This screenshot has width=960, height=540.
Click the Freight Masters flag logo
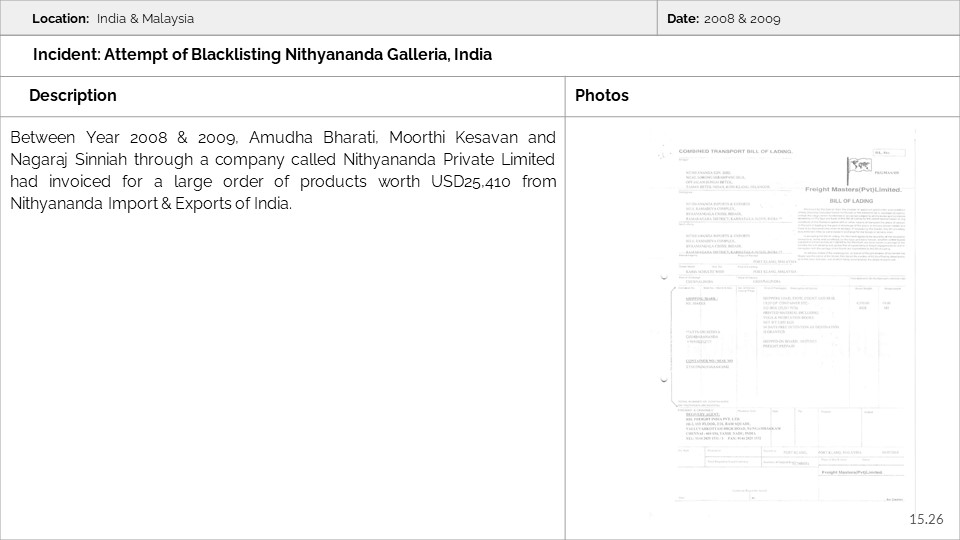click(857, 167)
